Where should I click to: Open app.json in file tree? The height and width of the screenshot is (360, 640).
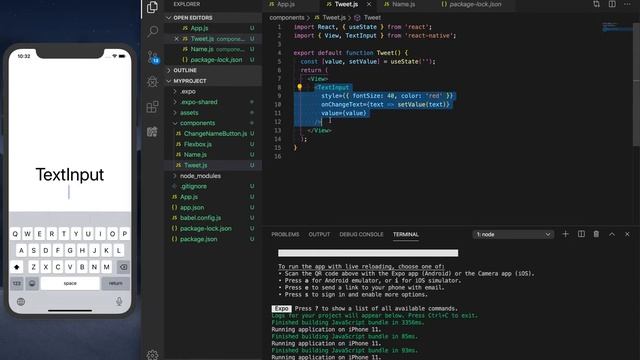click(x=213, y=207)
